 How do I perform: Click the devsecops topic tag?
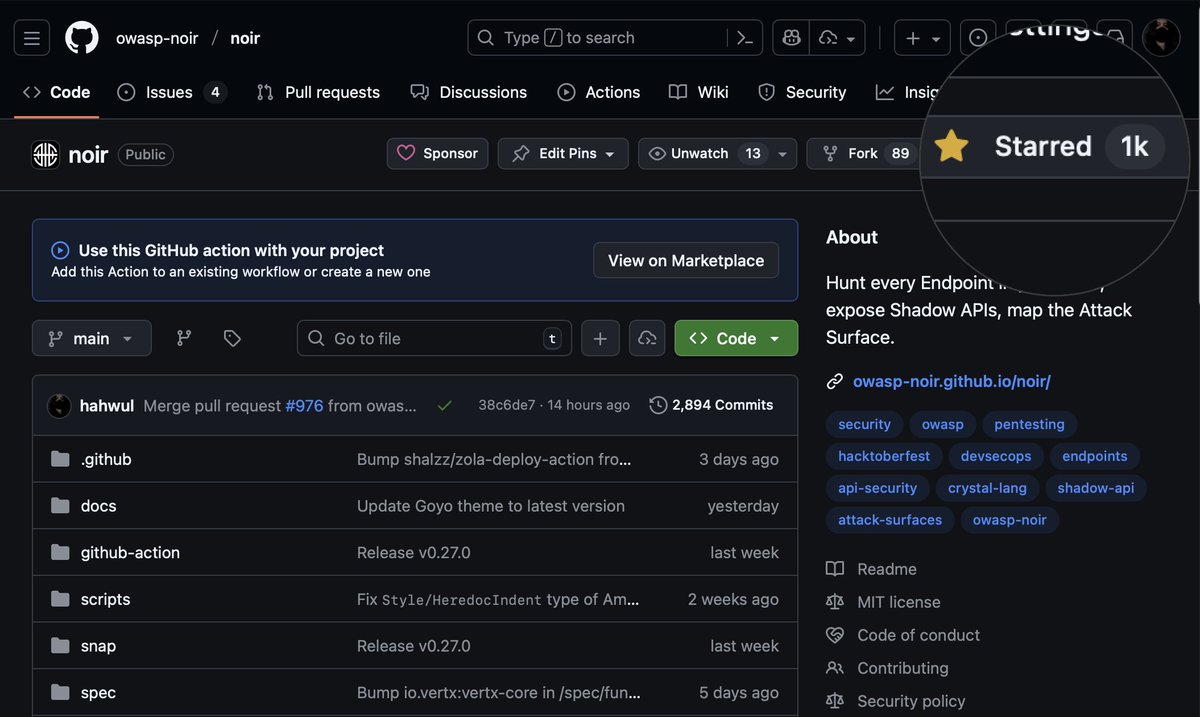[996, 456]
